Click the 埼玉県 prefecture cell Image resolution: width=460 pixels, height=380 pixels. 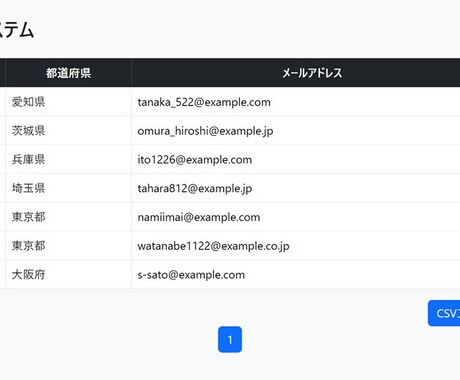[x=68, y=188]
